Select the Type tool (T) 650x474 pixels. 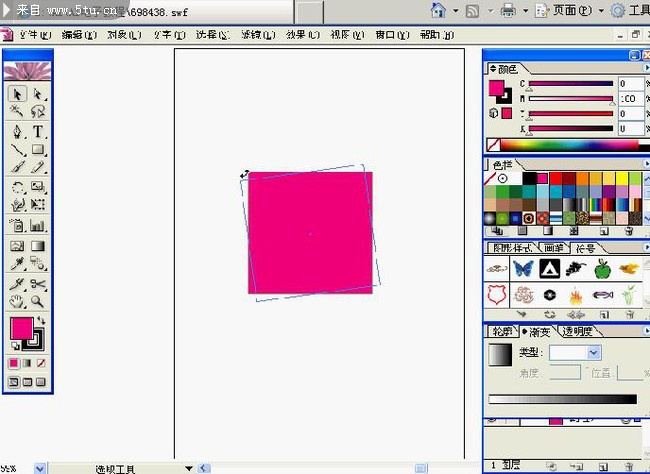click(x=38, y=132)
